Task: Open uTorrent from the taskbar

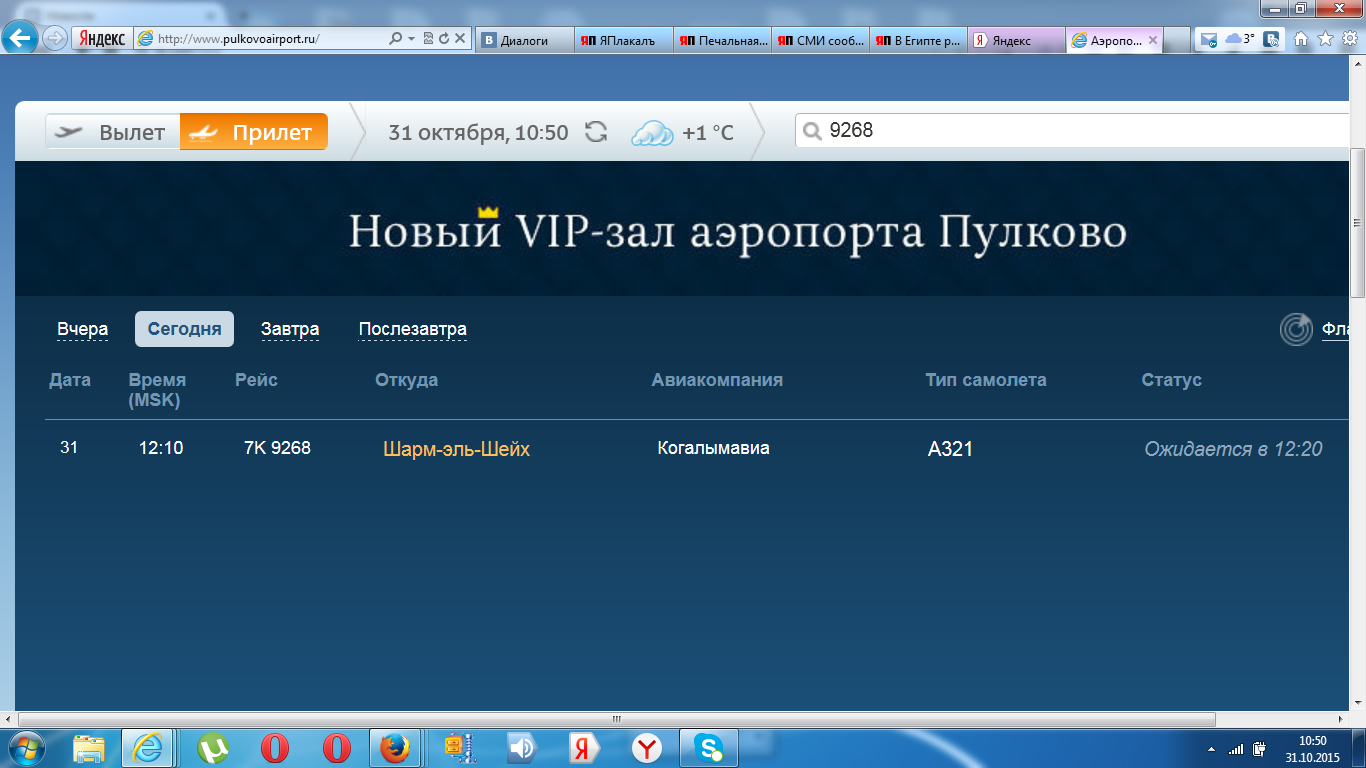Action: (x=213, y=748)
